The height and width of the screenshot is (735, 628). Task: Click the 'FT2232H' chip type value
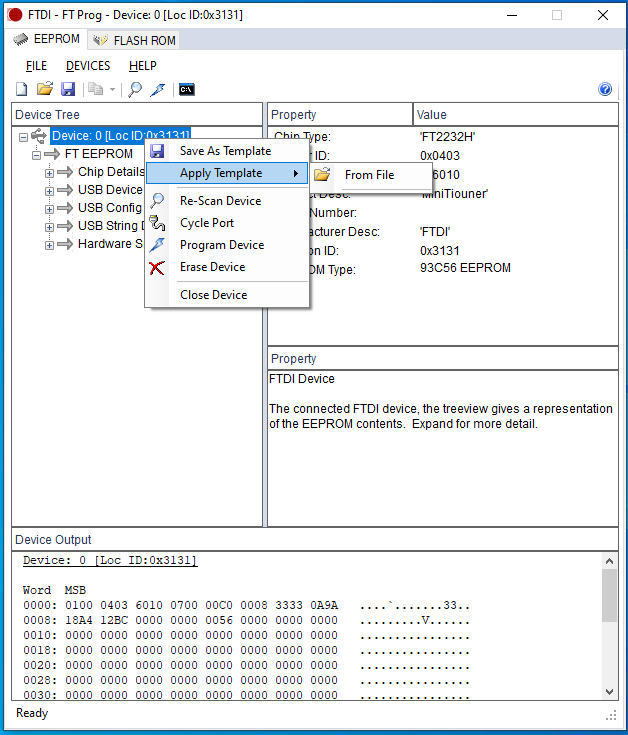tap(448, 137)
